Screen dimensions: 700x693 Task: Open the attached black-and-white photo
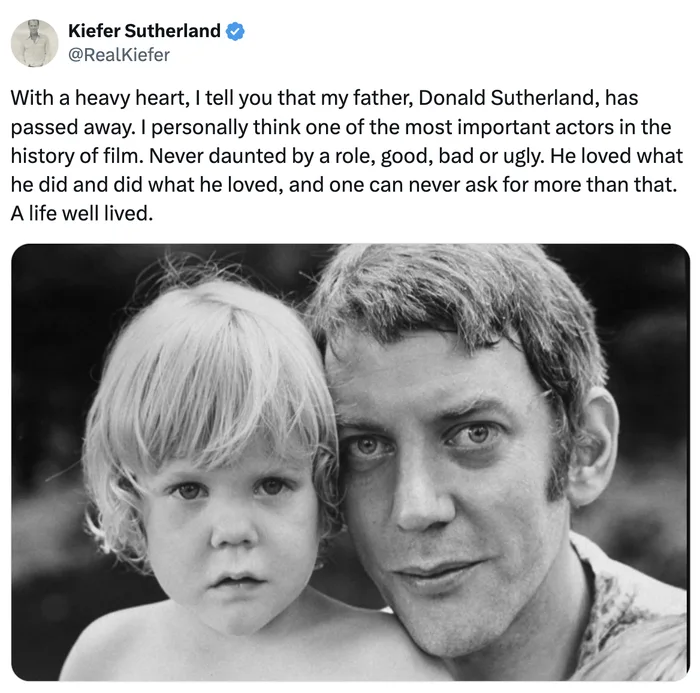click(x=350, y=462)
